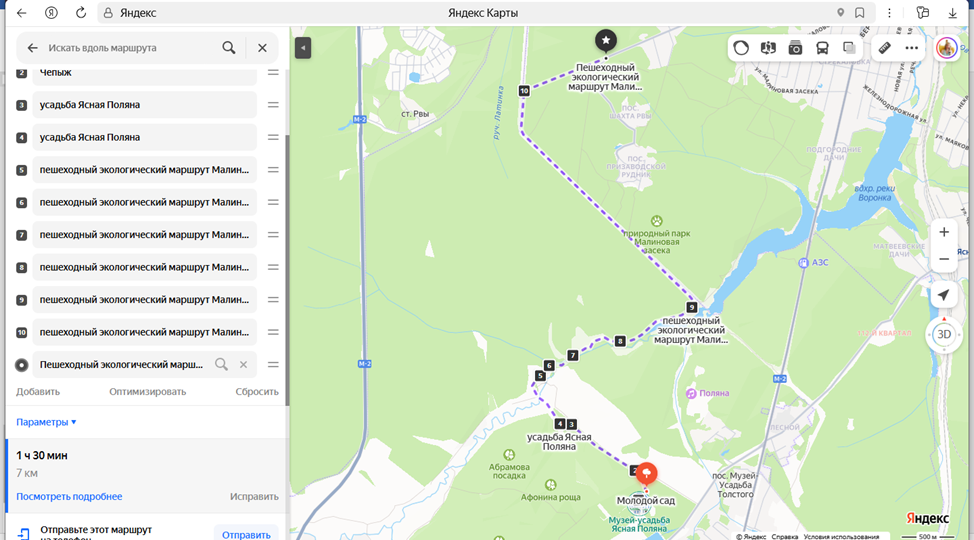
Task: Zoom in with the plus button
Action: coord(944,232)
